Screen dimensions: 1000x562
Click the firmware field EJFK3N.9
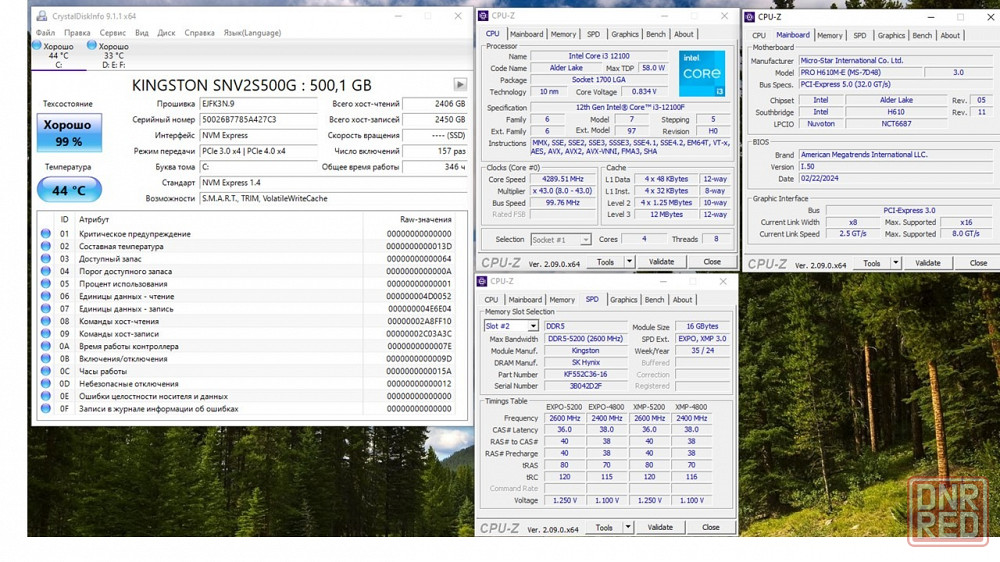click(x=258, y=103)
